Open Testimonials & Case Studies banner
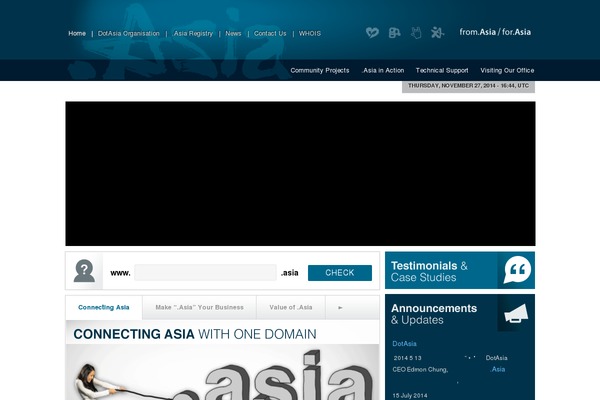The image size is (600, 400). 460,270
